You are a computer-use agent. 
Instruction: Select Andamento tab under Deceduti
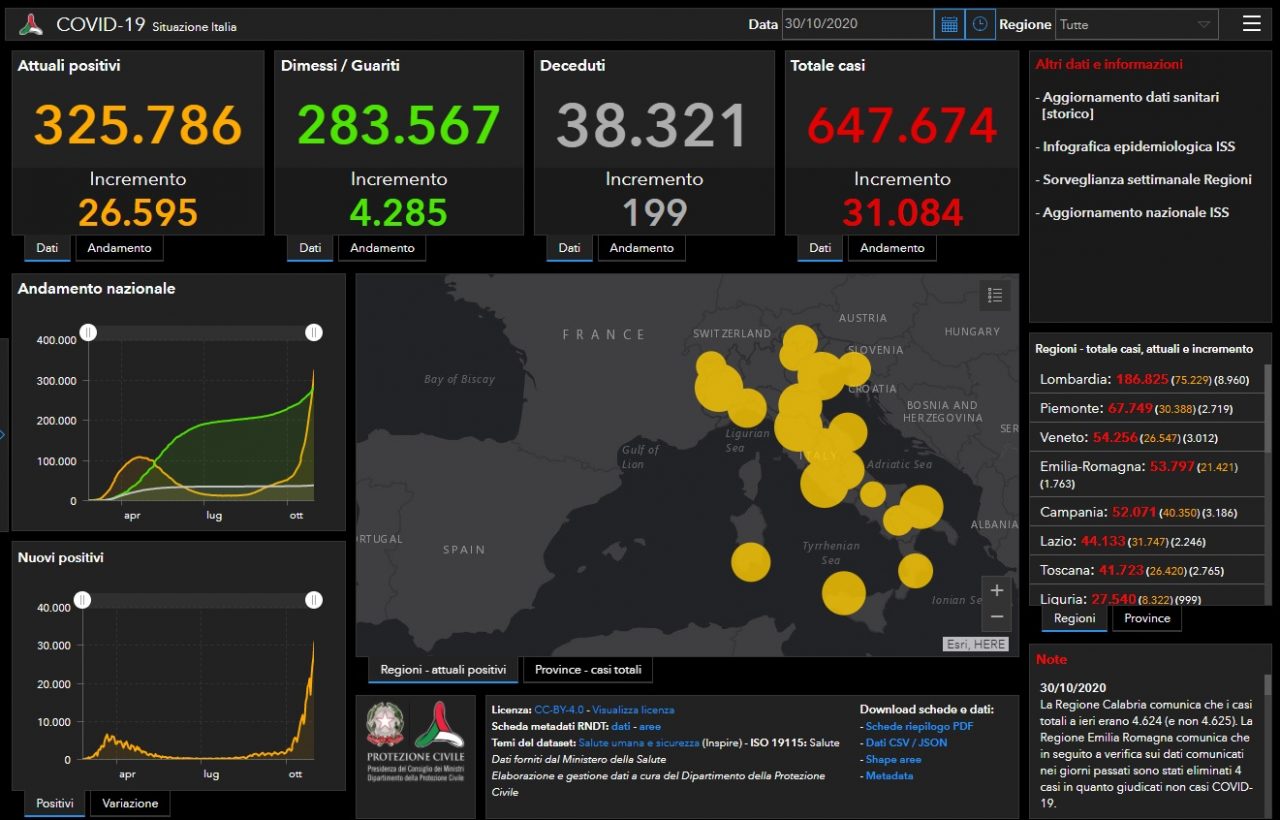click(x=641, y=248)
